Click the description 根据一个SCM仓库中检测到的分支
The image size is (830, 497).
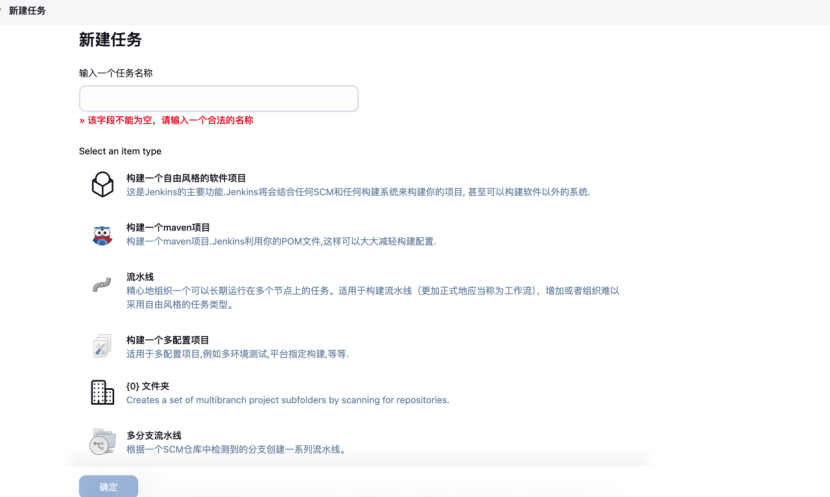(x=237, y=449)
